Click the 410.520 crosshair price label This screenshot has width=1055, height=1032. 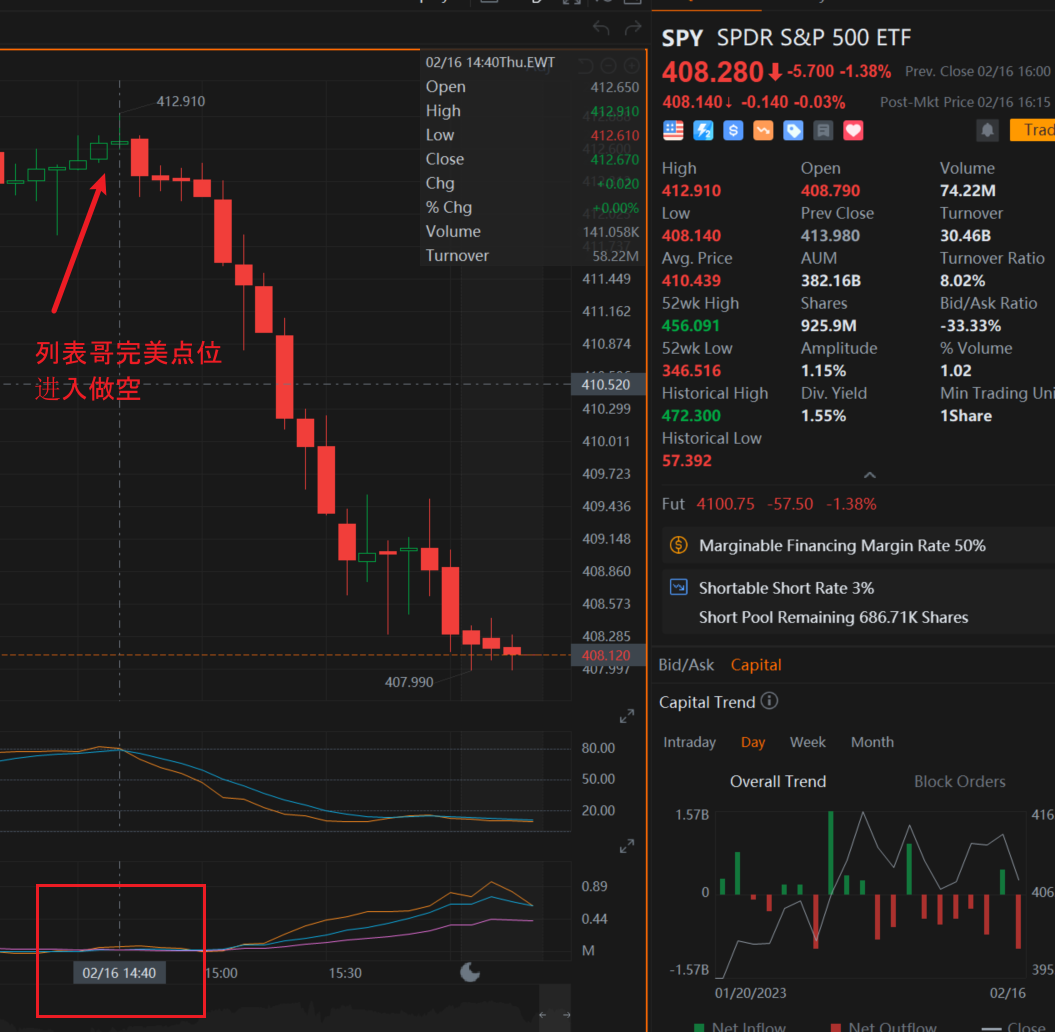(x=608, y=385)
